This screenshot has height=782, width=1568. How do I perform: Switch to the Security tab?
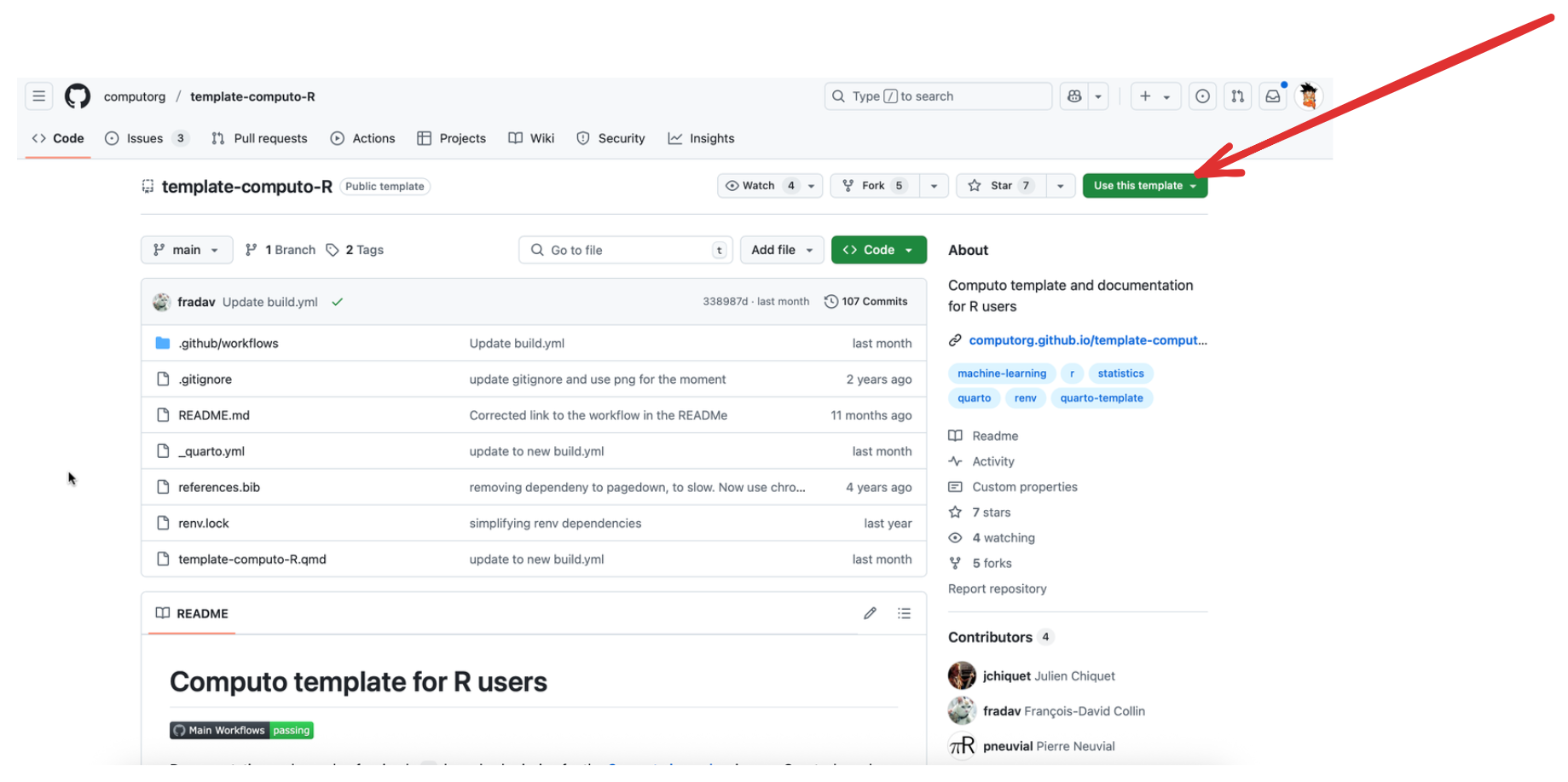pyautogui.click(x=610, y=138)
